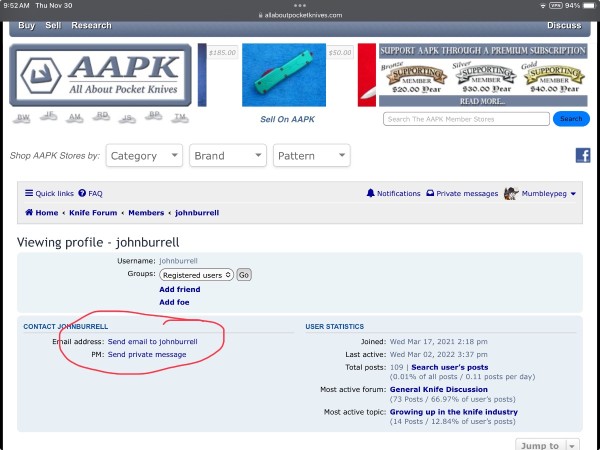Open the Registered users group selector
The image size is (600, 450).
tap(196, 275)
